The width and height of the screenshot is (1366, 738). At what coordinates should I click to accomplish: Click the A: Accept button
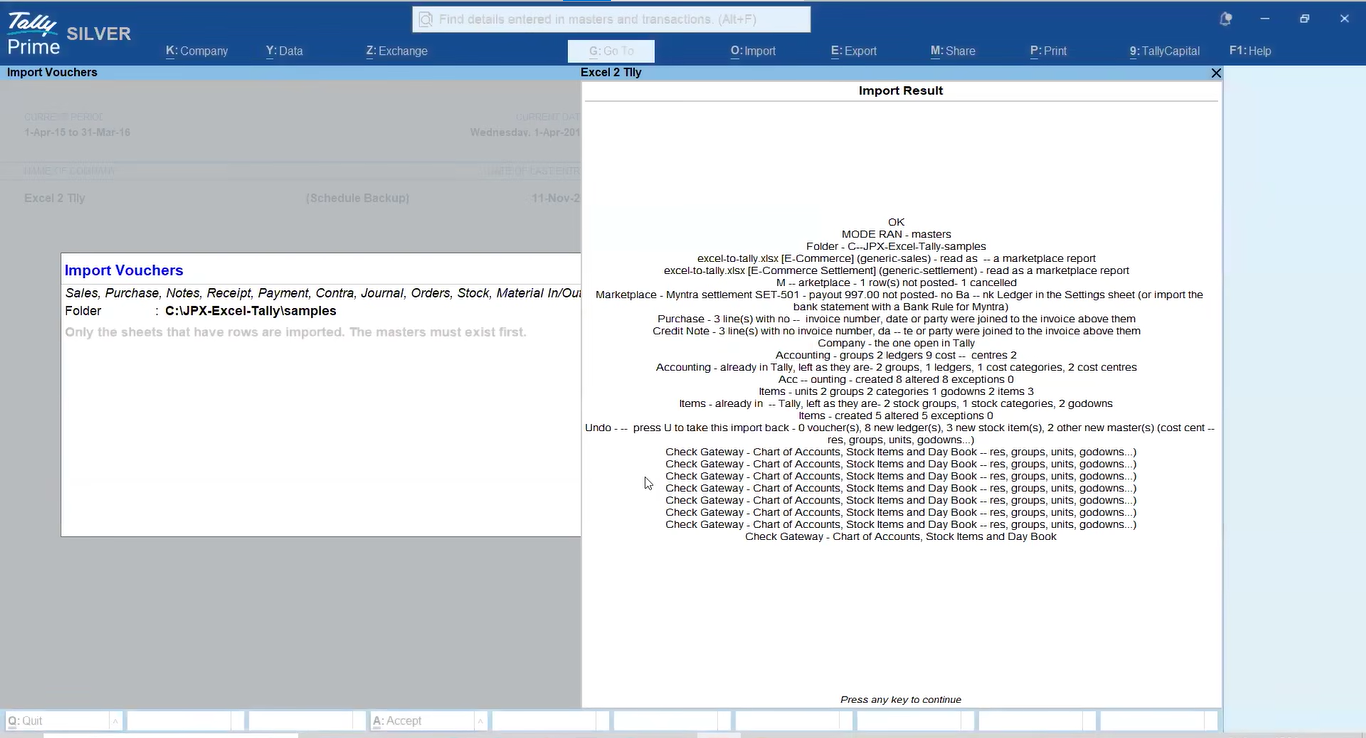[x=423, y=721]
